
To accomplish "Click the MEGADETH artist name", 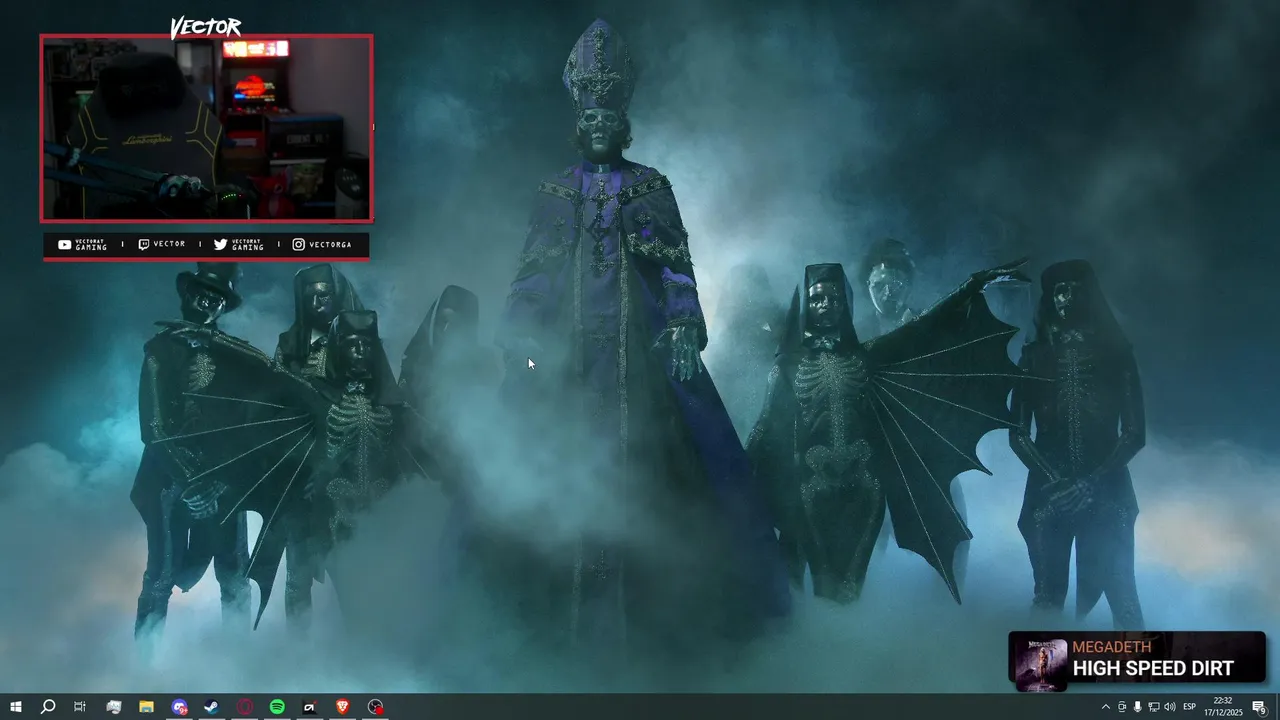I will click(x=1112, y=647).
